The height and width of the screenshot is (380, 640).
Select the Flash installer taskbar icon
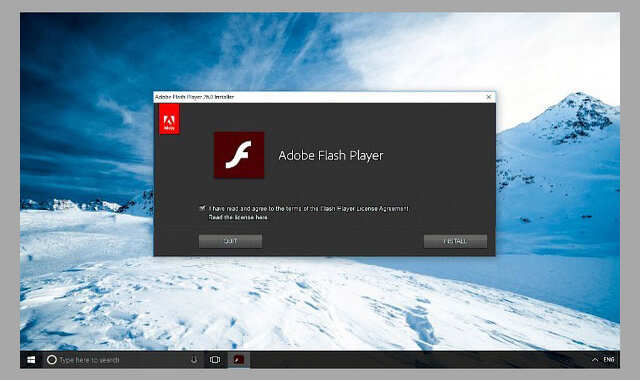238,360
